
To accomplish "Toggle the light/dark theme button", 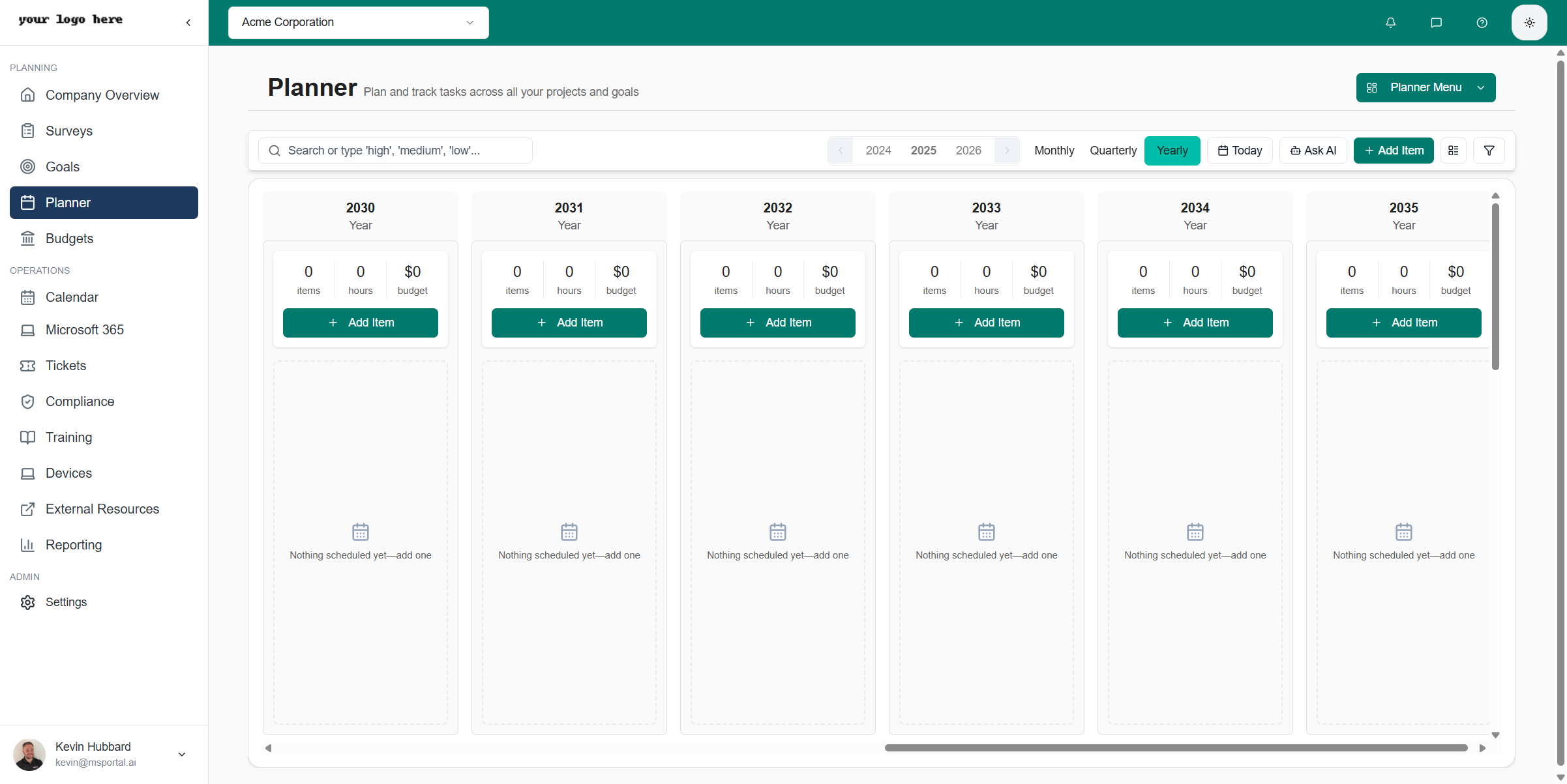I will point(1529,23).
